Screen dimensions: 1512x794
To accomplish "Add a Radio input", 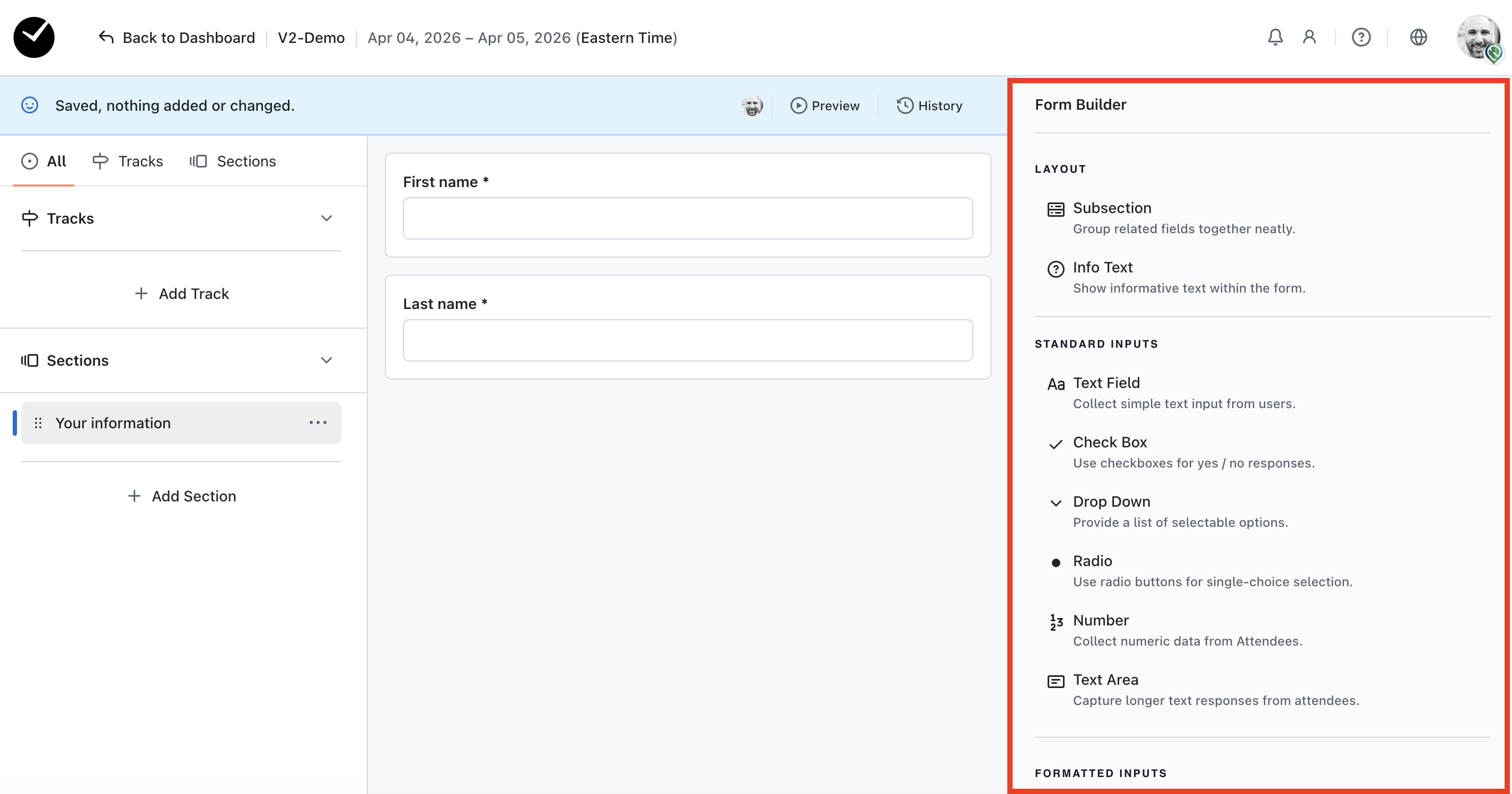I will (x=1092, y=561).
